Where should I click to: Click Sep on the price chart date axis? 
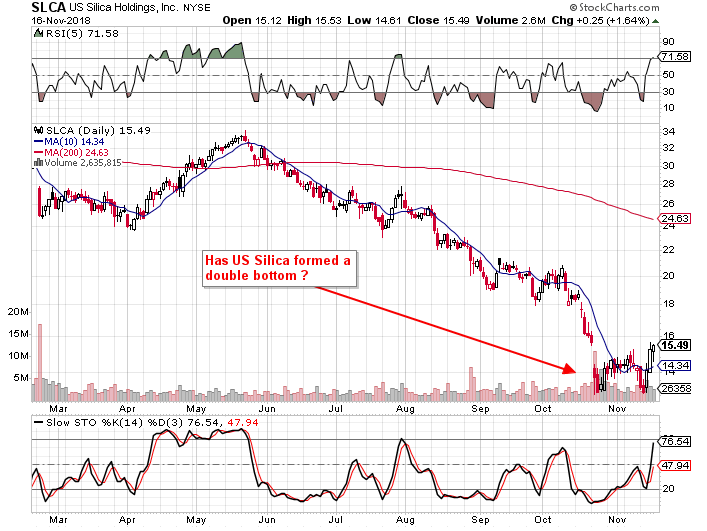tap(480, 409)
